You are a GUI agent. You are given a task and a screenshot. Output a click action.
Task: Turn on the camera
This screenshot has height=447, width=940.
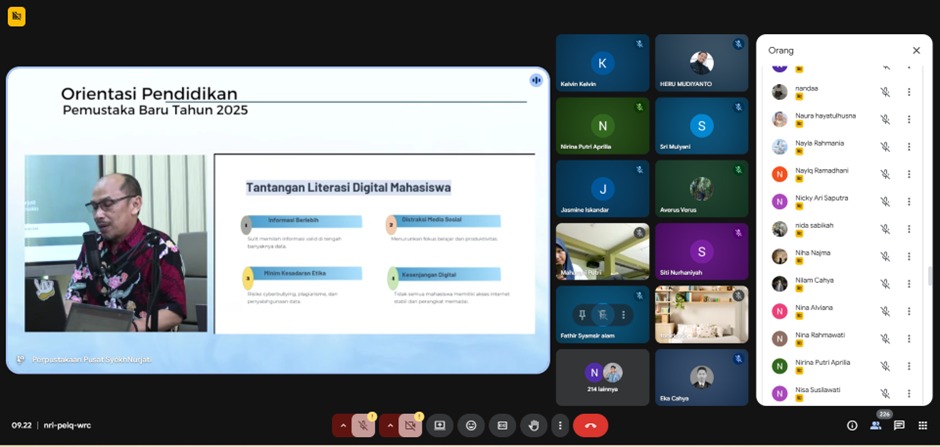pos(411,425)
